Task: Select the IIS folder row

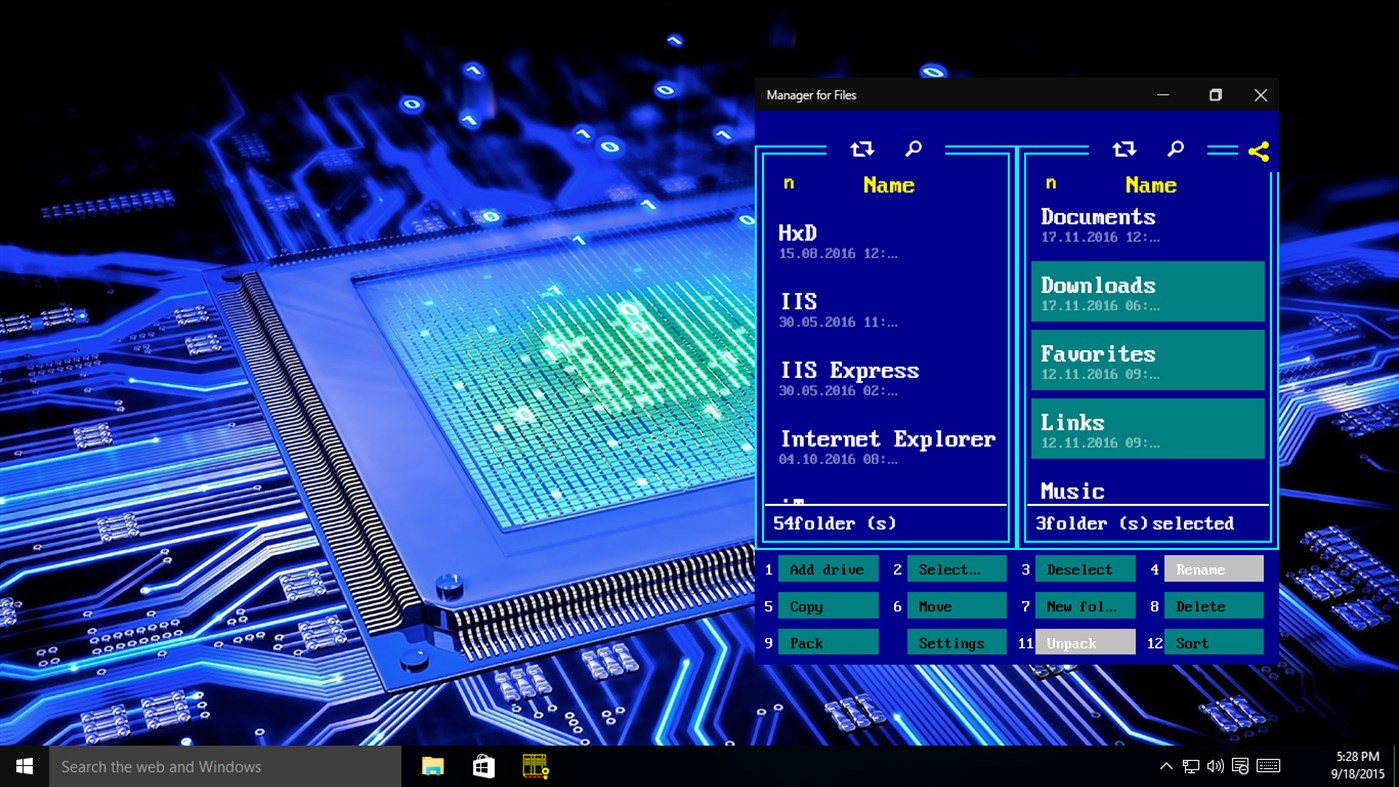Action: click(x=885, y=310)
